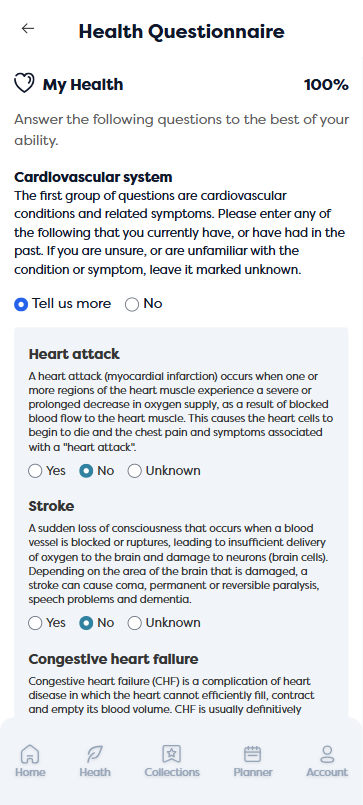Open the Home tab icon
The width and height of the screenshot is (363, 805).
click(30, 754)
